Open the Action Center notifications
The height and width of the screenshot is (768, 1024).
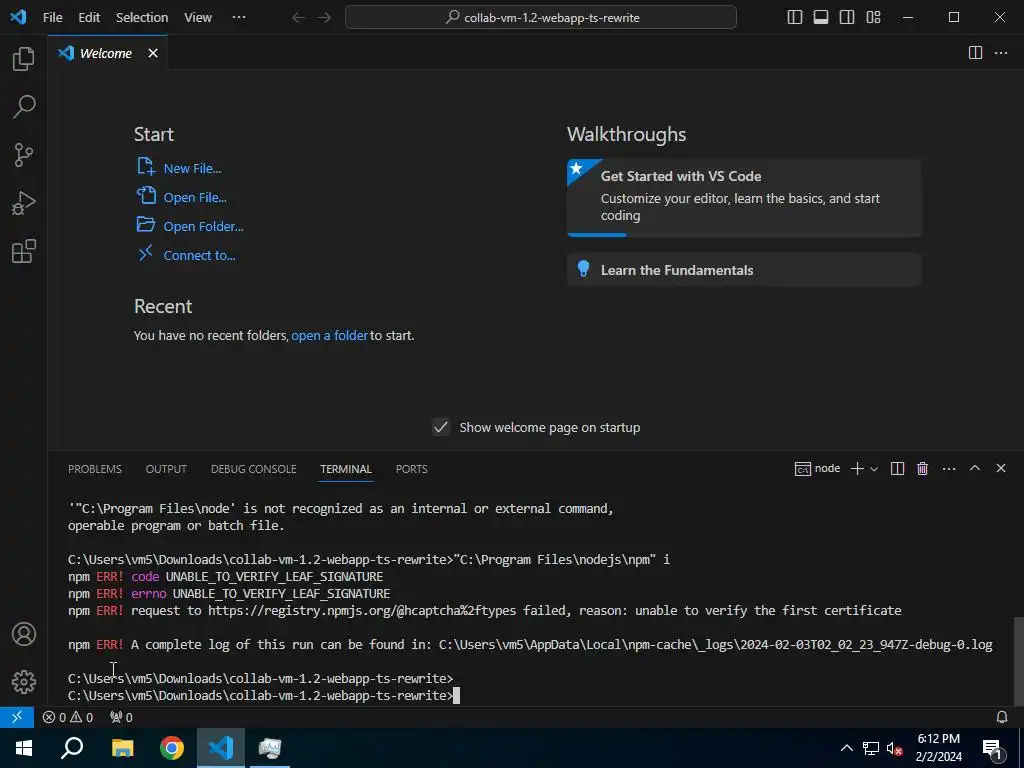(993, 748)
